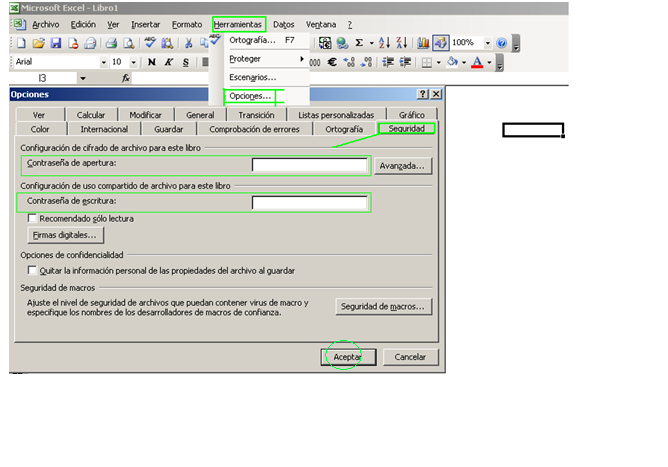Switch to the Comprobación de errores tab
Screen dimensions: 668x467
[254, 129]
